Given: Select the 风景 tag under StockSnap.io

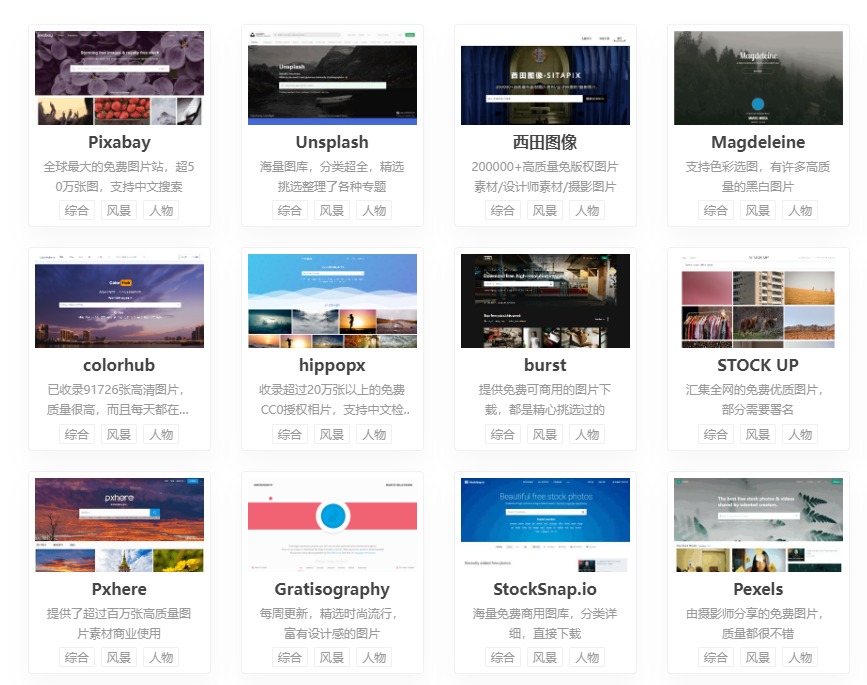Looking at the screenshot, I should [545, 658].
